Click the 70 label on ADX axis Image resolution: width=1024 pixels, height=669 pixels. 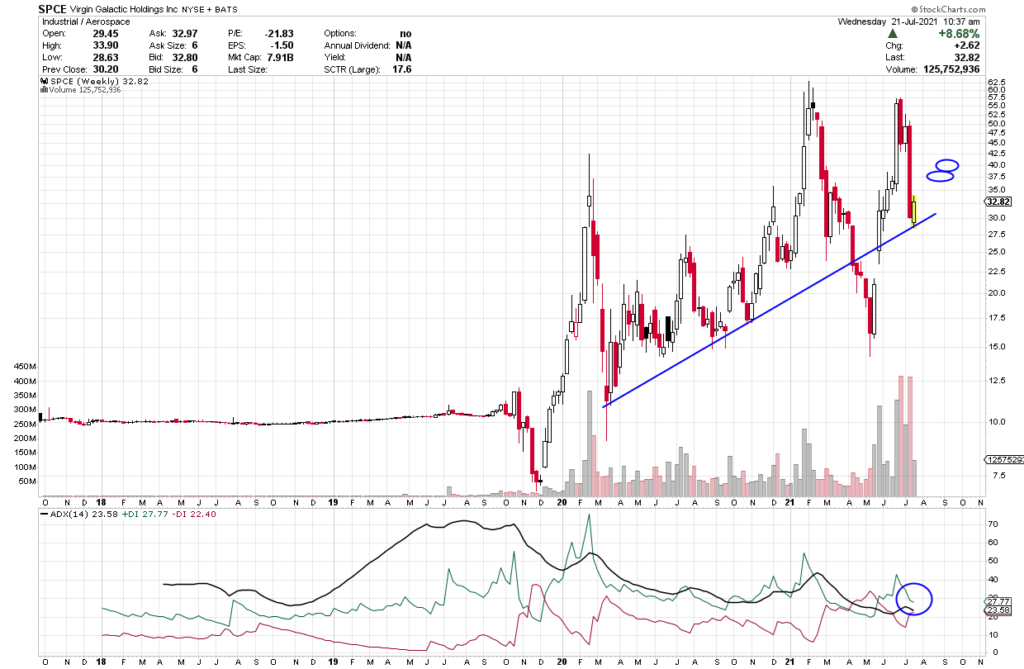pyautogui.click(x=993, y=525)
